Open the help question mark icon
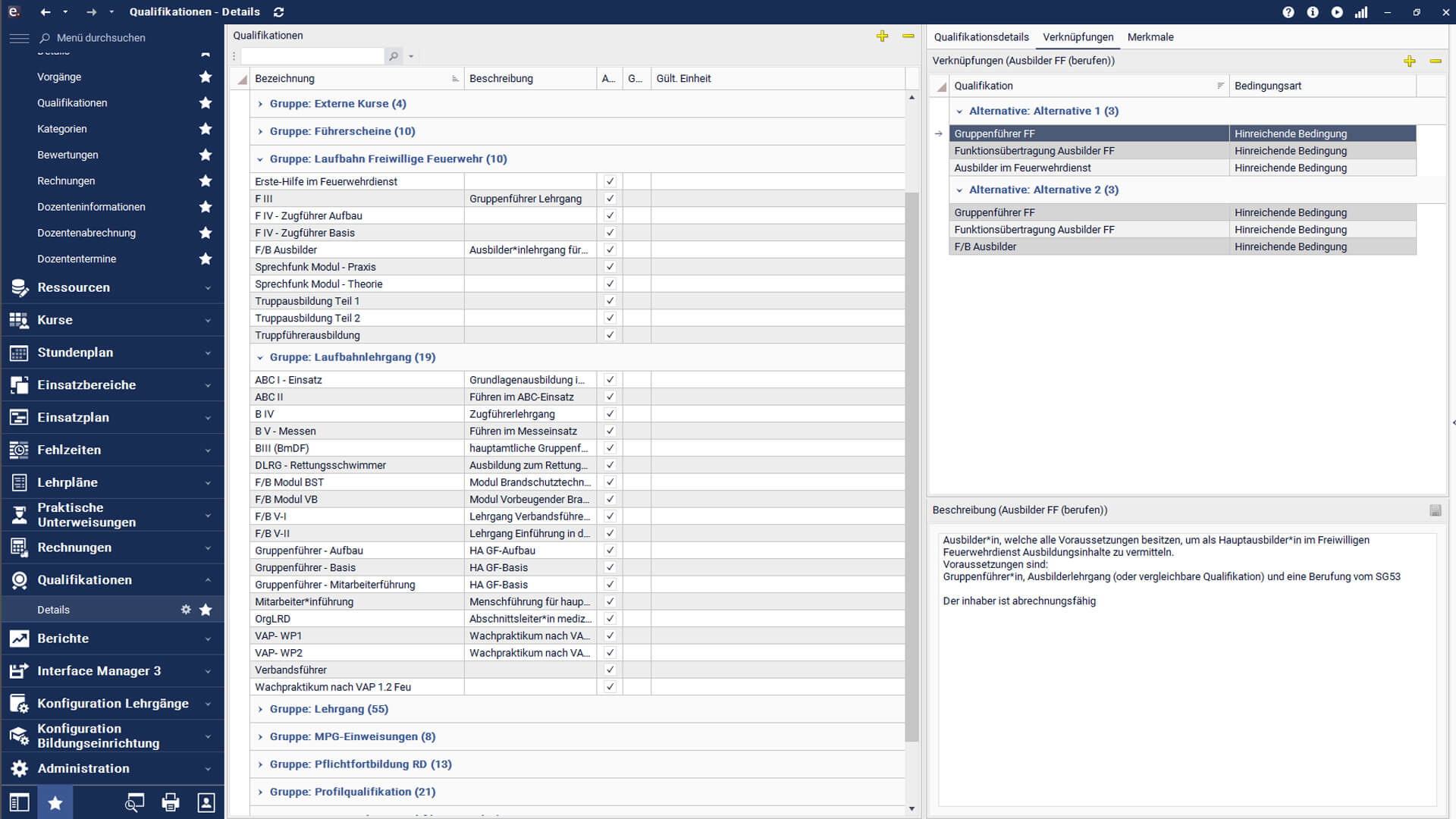Screen dimensions: 1456x819 (1288, 12)
